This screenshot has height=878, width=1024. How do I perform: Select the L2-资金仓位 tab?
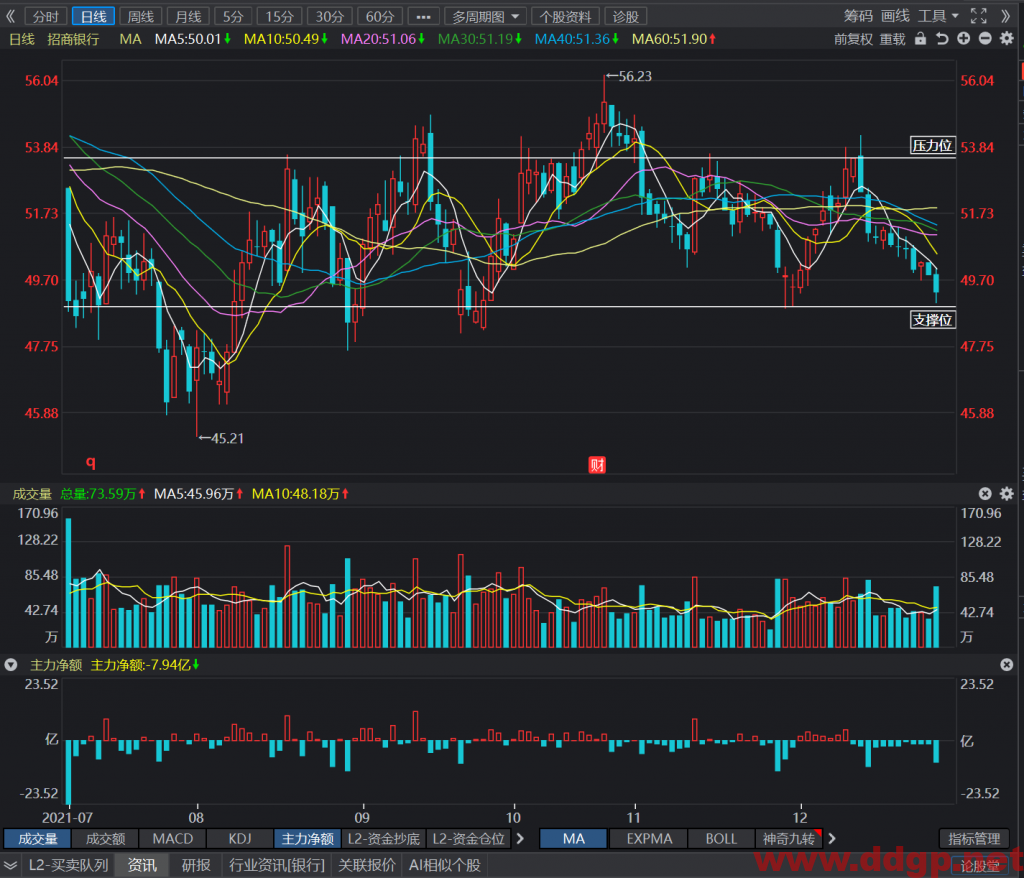[x=468, y=838]
